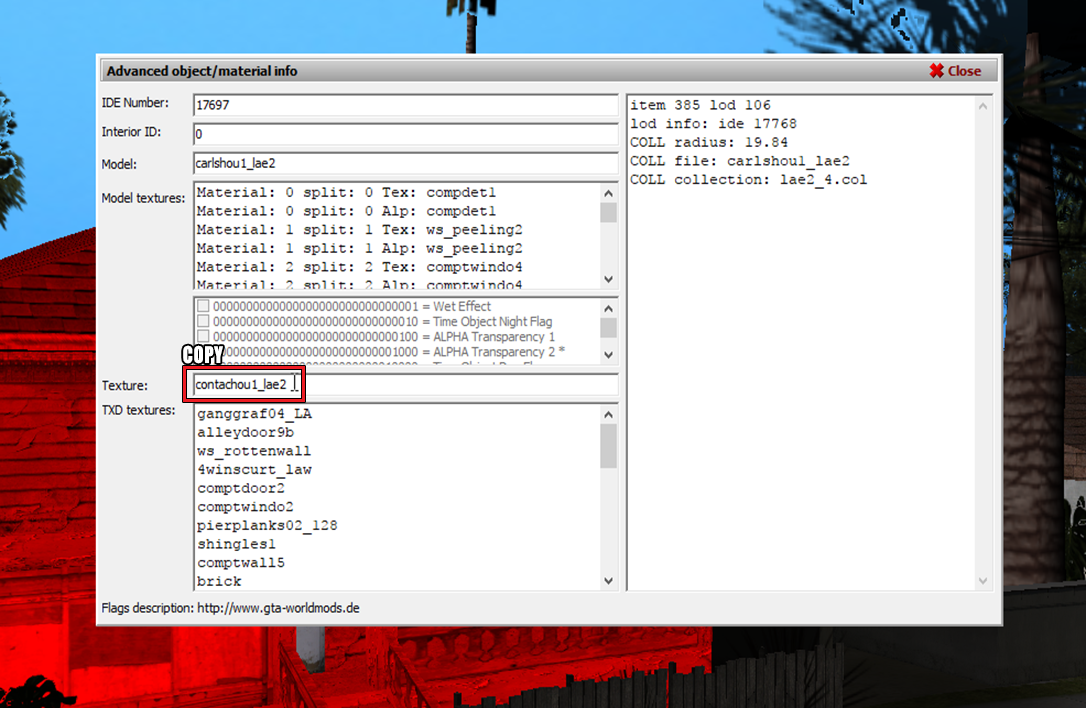This screenshot has width=1086, height=708.
Task: Click the 'COLL file: carlshou1_lae2' line
Action: (x=740, y=161)
